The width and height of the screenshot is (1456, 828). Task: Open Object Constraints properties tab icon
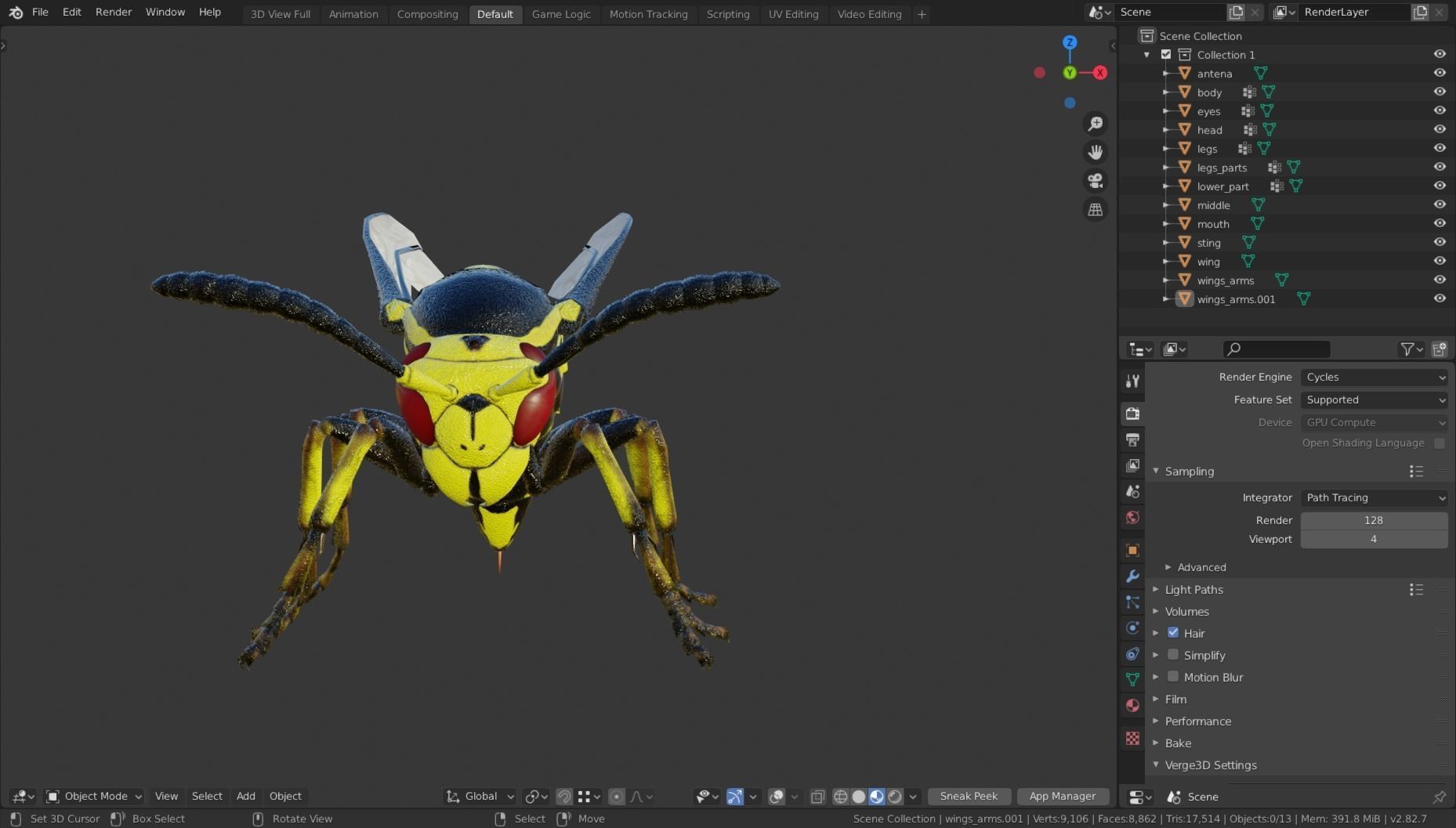pyautogui.click(x=1132, y=653)
